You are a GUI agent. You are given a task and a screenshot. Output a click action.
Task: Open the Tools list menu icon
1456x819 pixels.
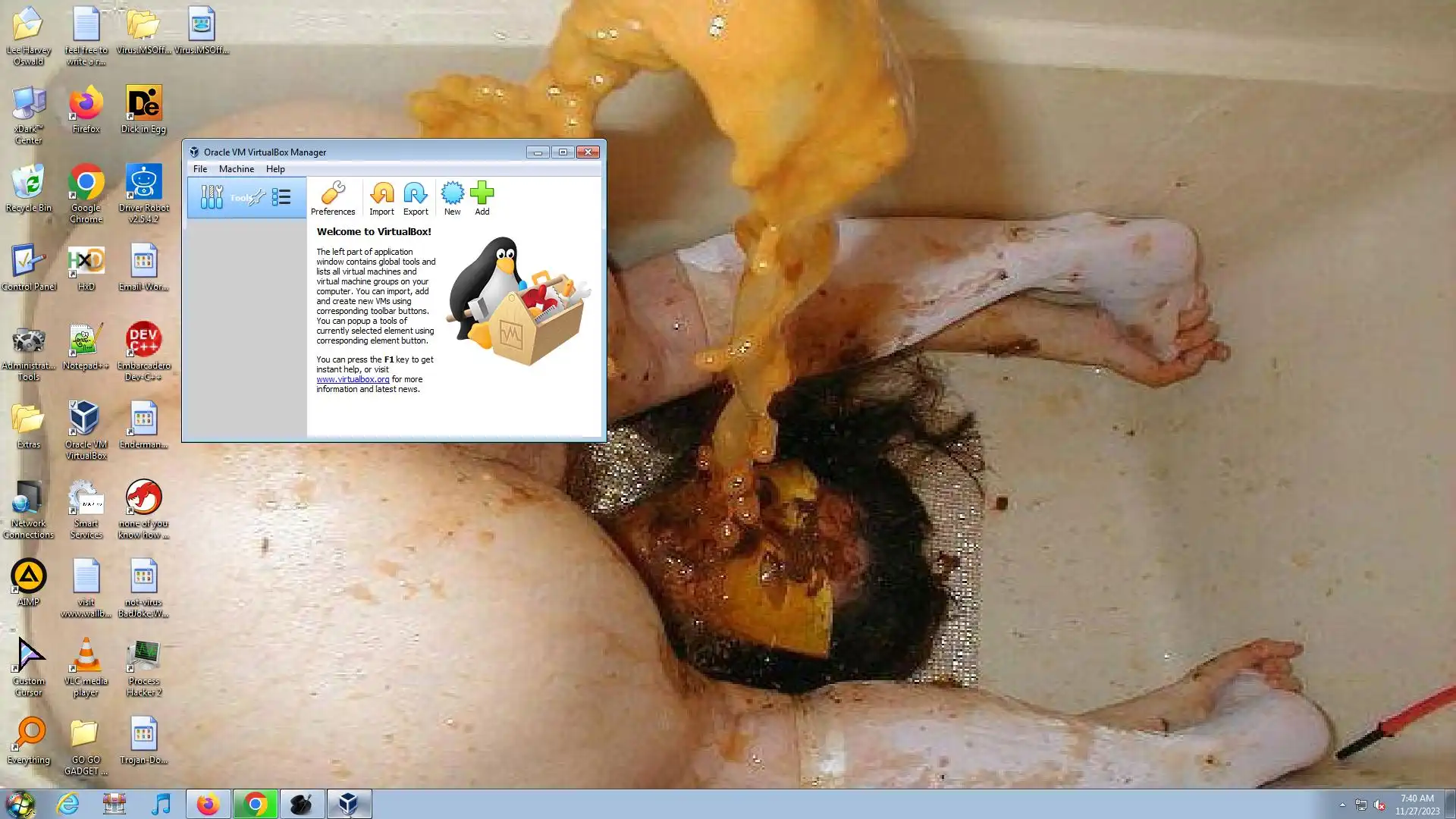point(281,198)
